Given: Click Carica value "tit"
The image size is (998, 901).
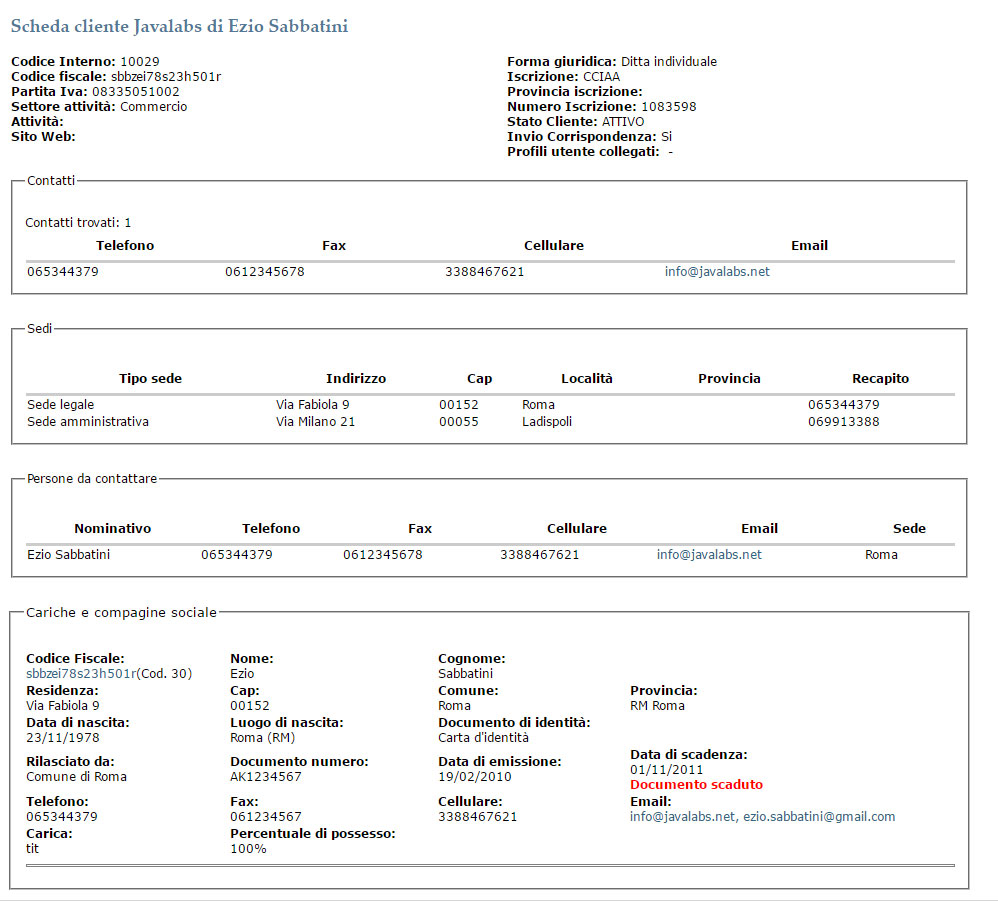Looking at the screenshot, I should 32,849.
